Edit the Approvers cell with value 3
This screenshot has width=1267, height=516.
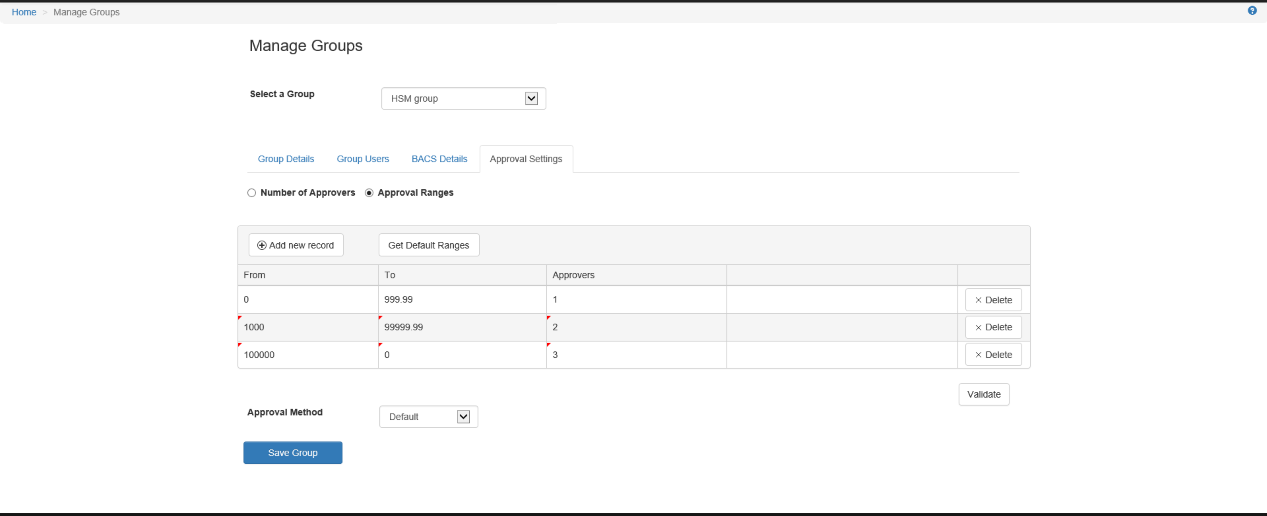(x=636, y=355)
